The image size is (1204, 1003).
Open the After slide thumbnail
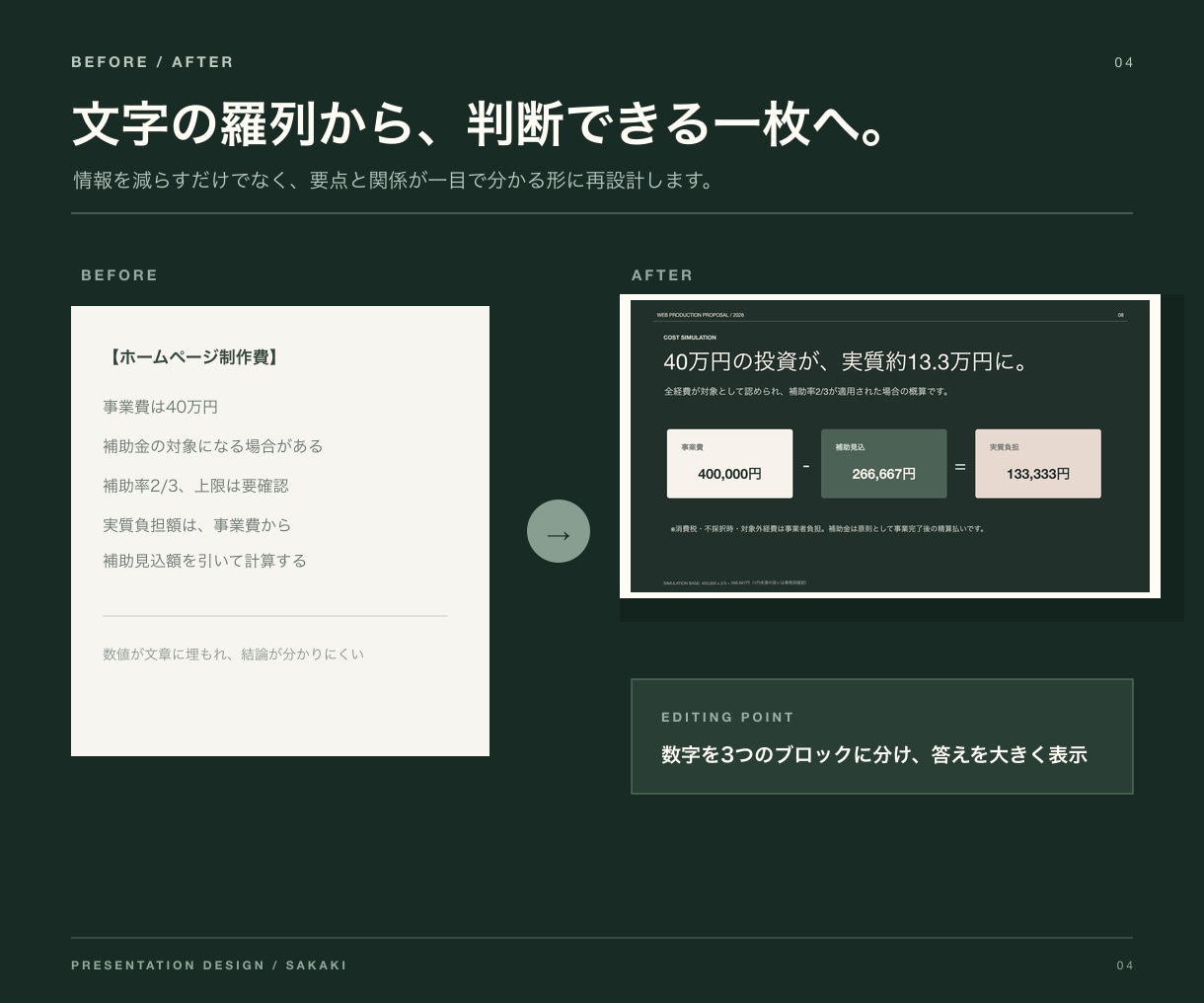890,446
